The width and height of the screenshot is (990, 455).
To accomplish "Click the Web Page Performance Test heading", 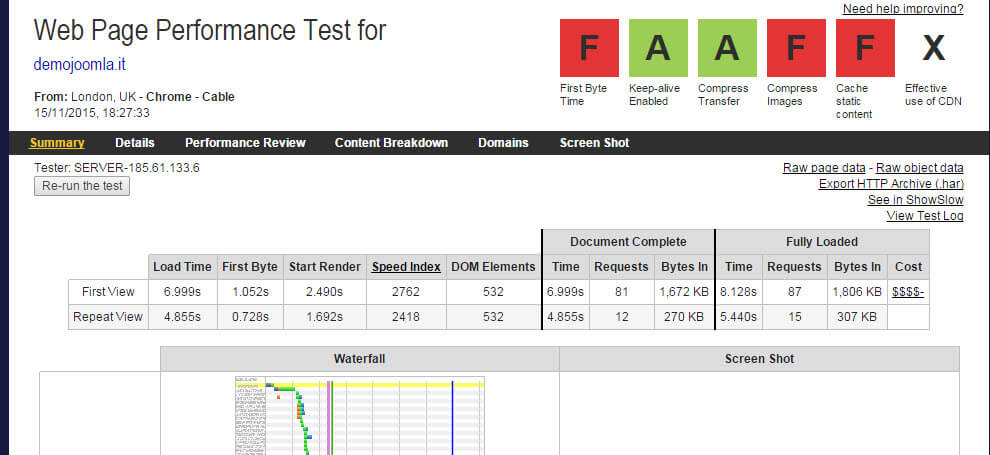I will 210,30.
